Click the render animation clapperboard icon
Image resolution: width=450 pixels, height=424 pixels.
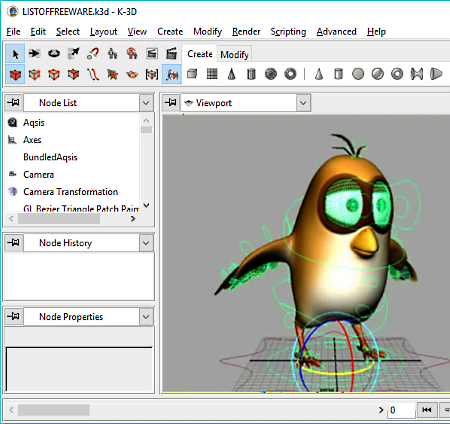point(171,54)
